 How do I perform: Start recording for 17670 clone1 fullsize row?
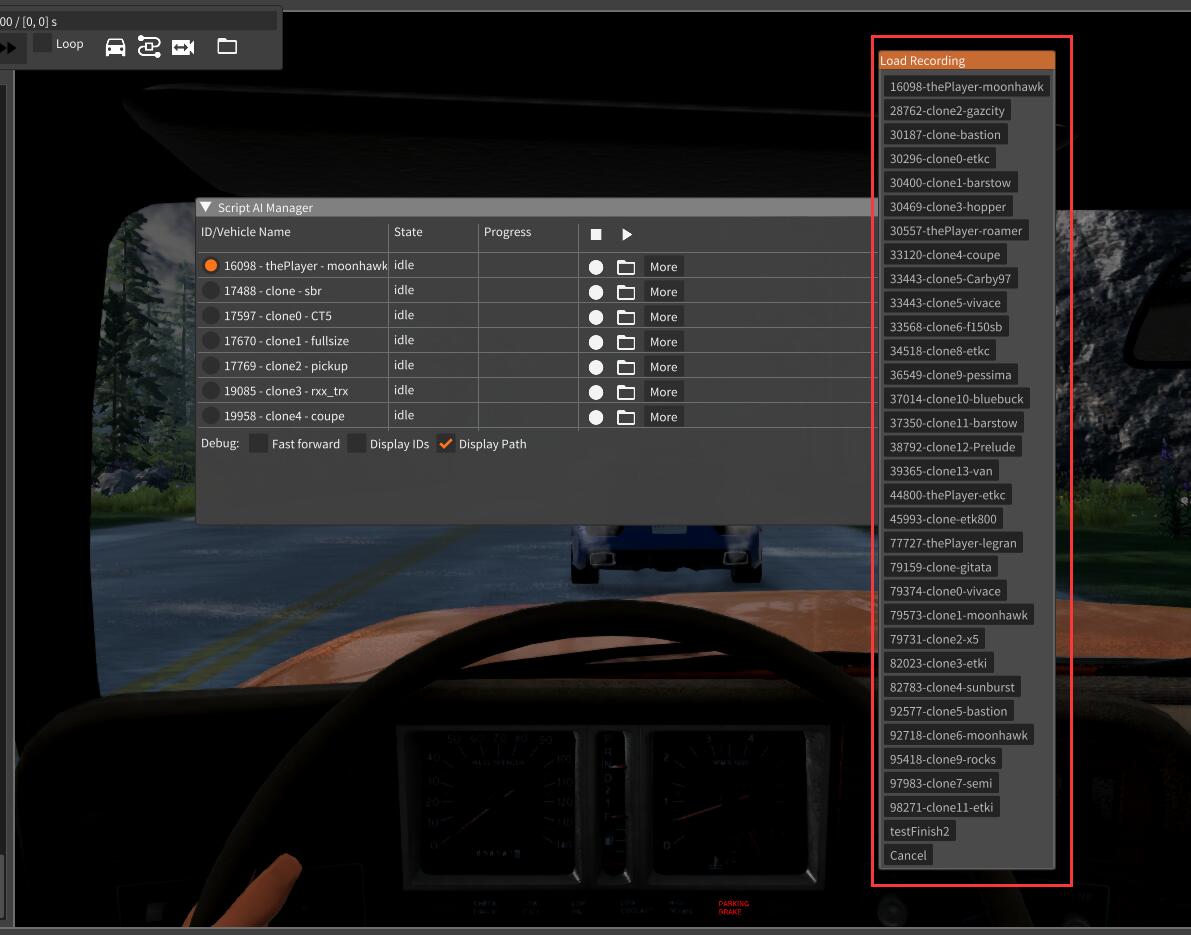(596, 343)
